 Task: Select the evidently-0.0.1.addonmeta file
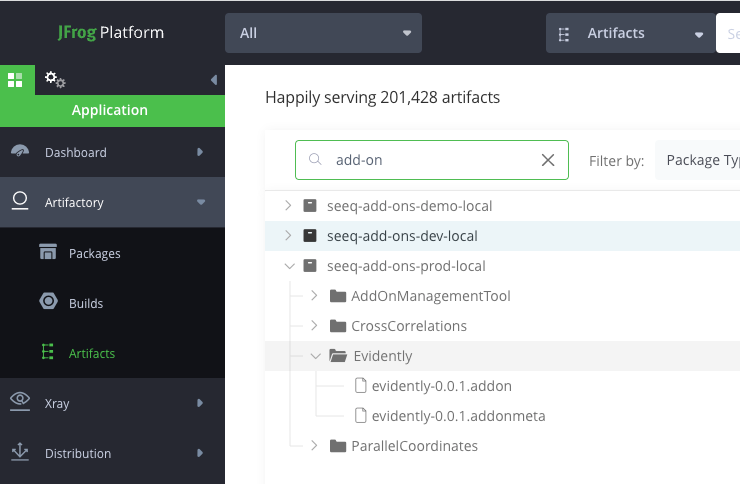coord(458,416)
